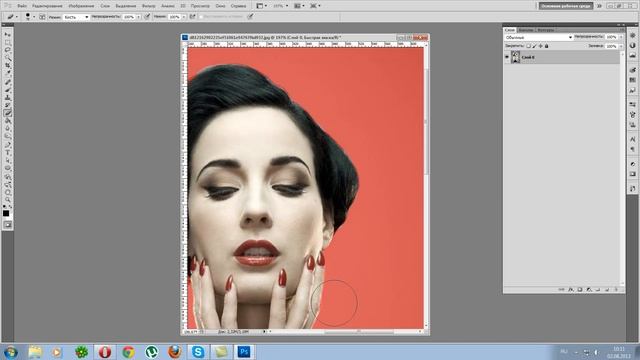Toggle tablet pressure for brush size

tap(250, 17)
